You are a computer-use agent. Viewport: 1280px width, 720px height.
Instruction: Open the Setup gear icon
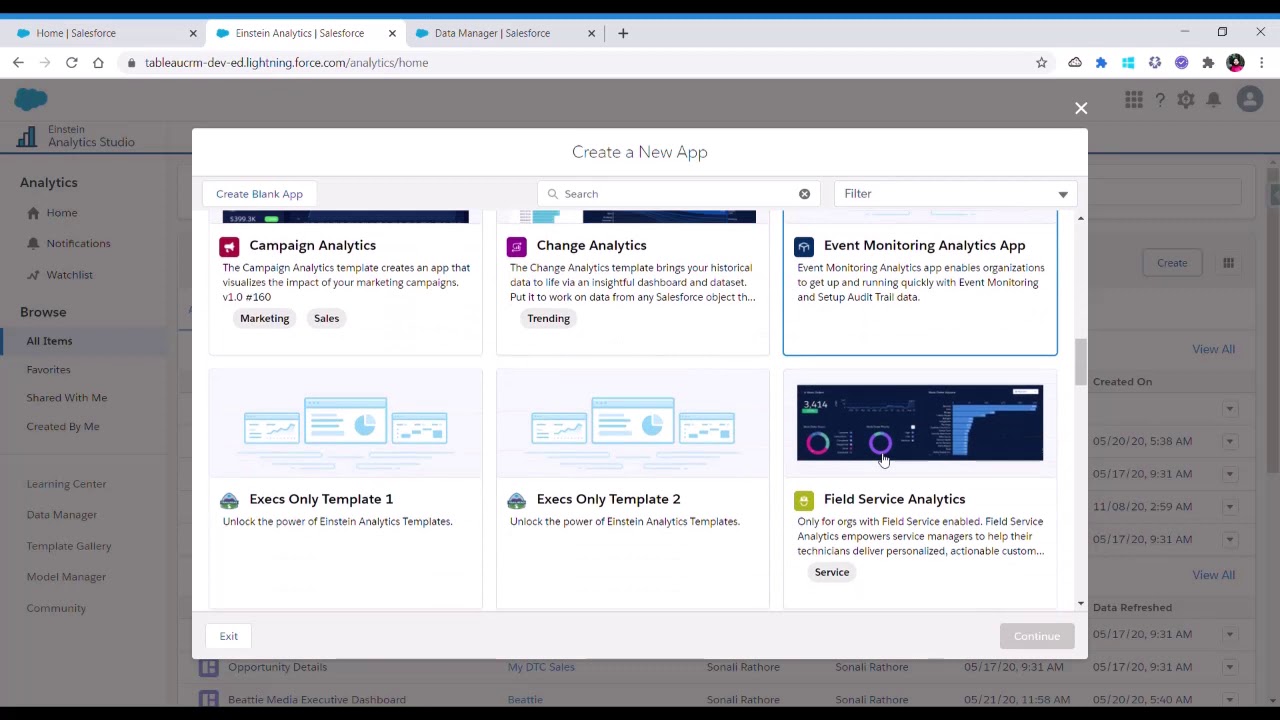(1186, 100)
